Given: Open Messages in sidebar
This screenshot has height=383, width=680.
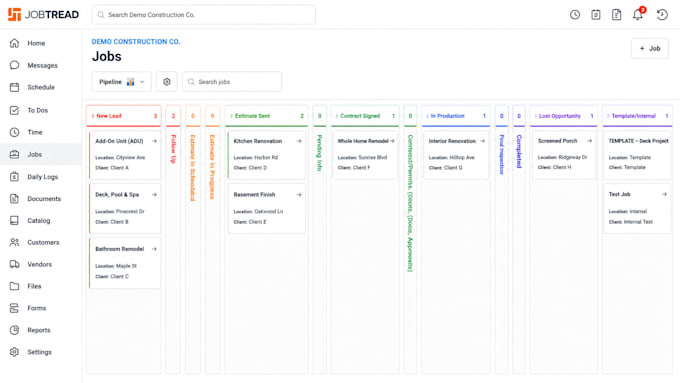Looking at the screenshot, I should click(41, 65).
